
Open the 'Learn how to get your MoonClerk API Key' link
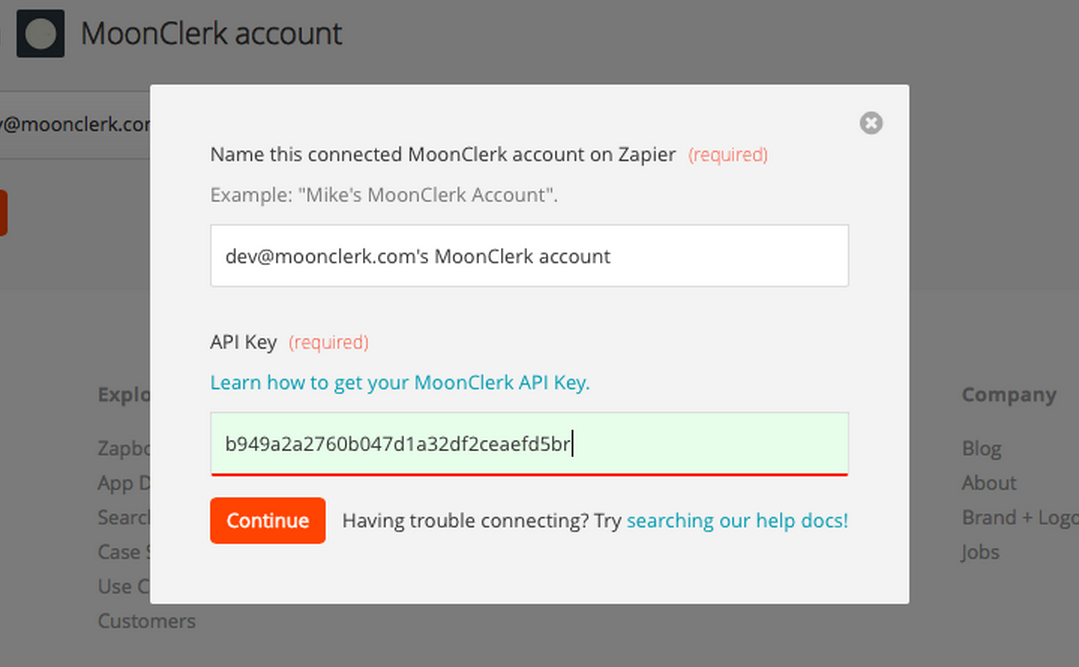(x=400, y=382)
